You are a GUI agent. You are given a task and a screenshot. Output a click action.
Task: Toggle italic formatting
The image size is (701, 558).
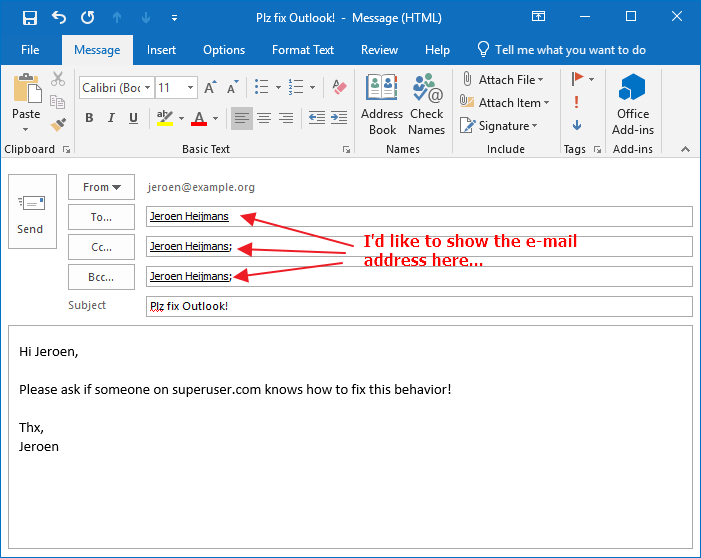point(111,118)
